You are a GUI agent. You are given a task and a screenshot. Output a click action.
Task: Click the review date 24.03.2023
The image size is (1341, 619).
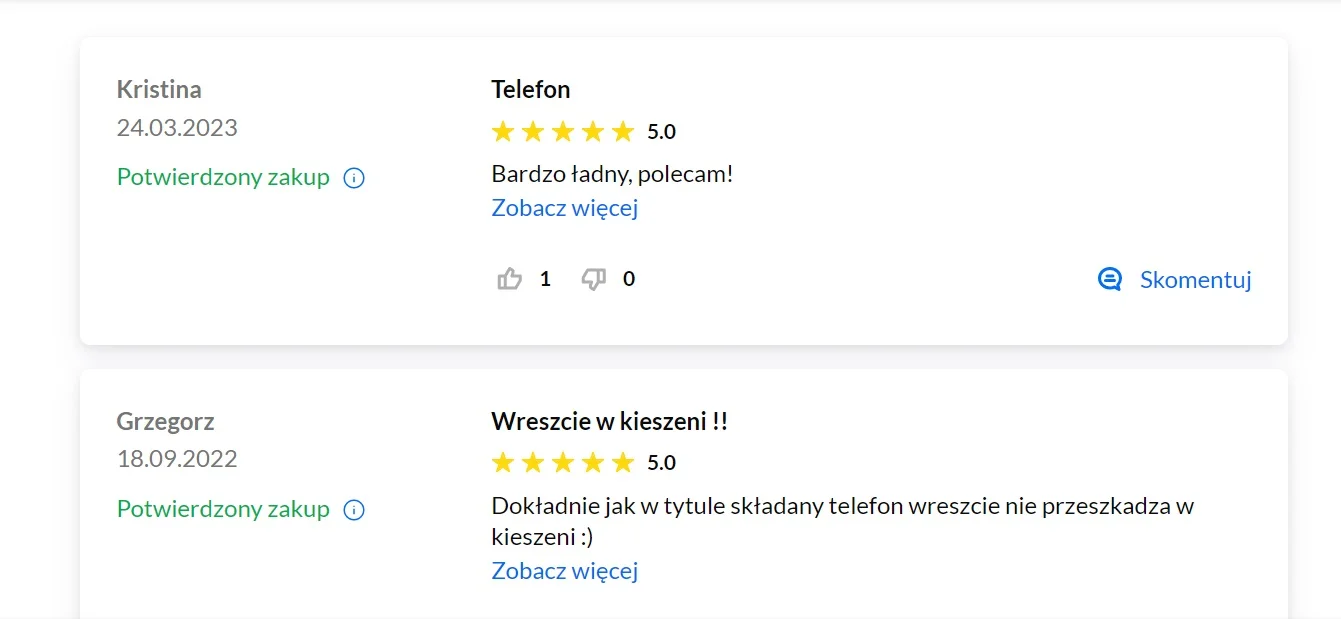pos(177,128)
